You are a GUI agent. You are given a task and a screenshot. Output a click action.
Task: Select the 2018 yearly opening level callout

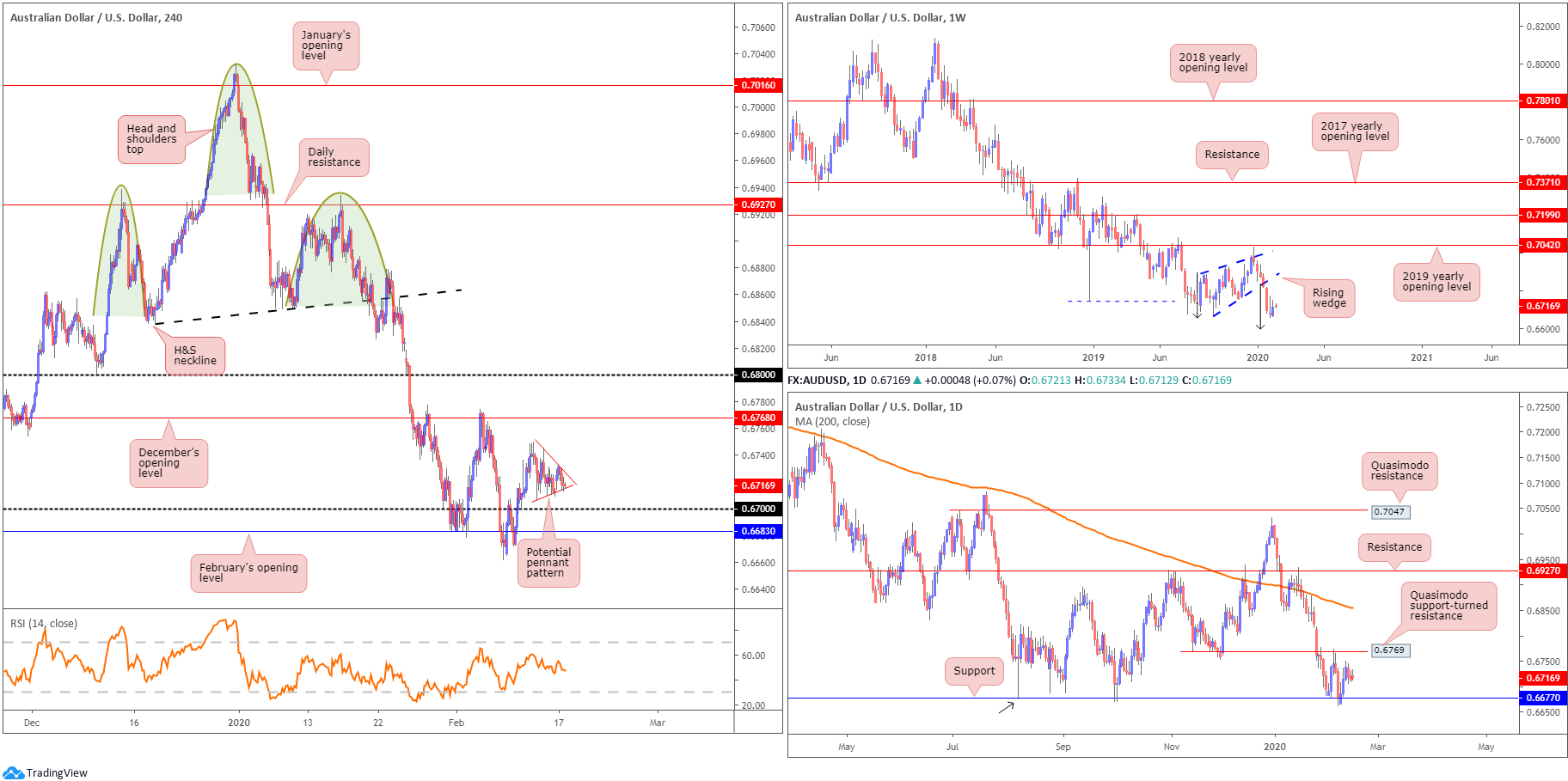(1213, 63)
